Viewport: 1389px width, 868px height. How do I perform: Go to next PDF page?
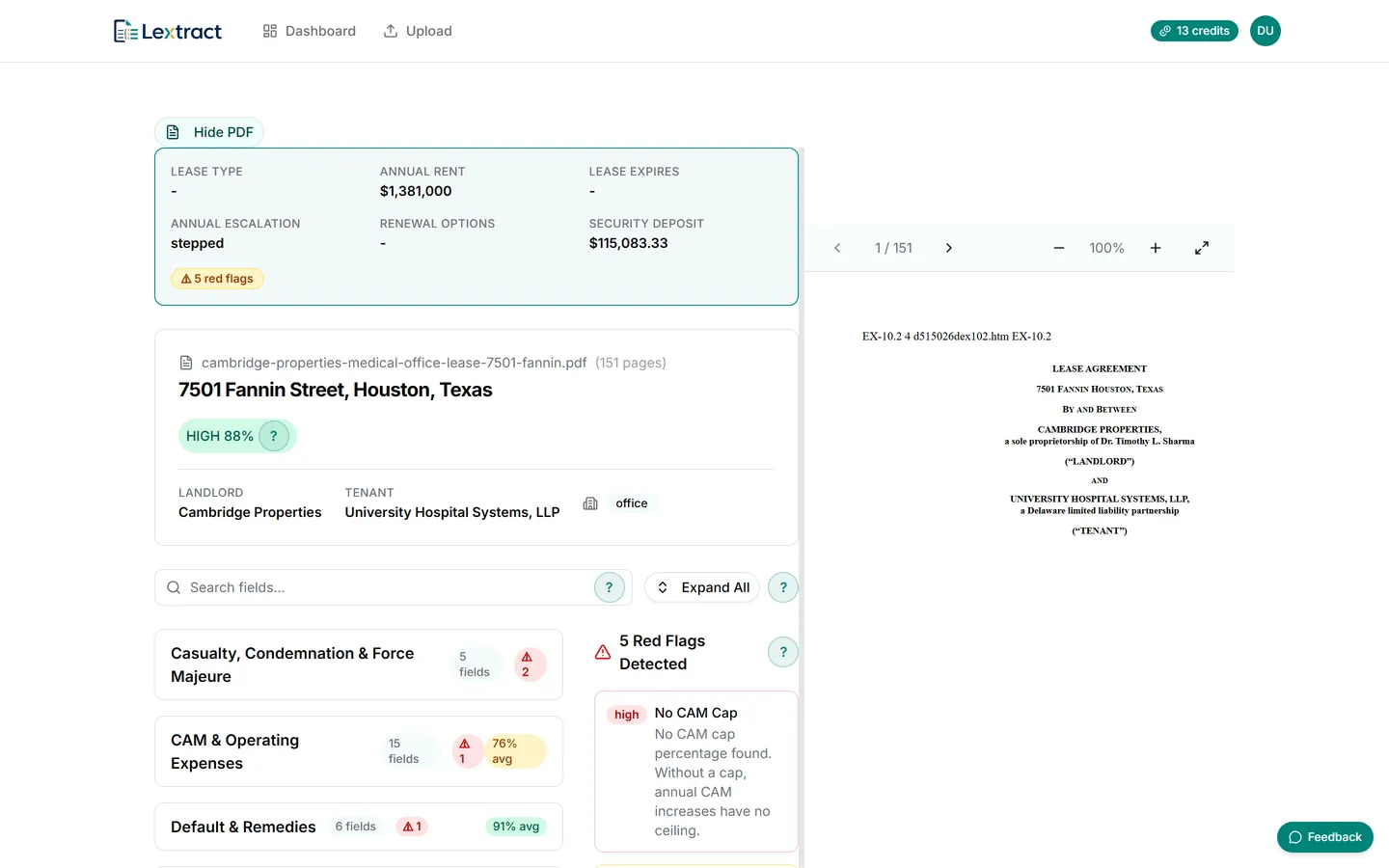(949, 248)
